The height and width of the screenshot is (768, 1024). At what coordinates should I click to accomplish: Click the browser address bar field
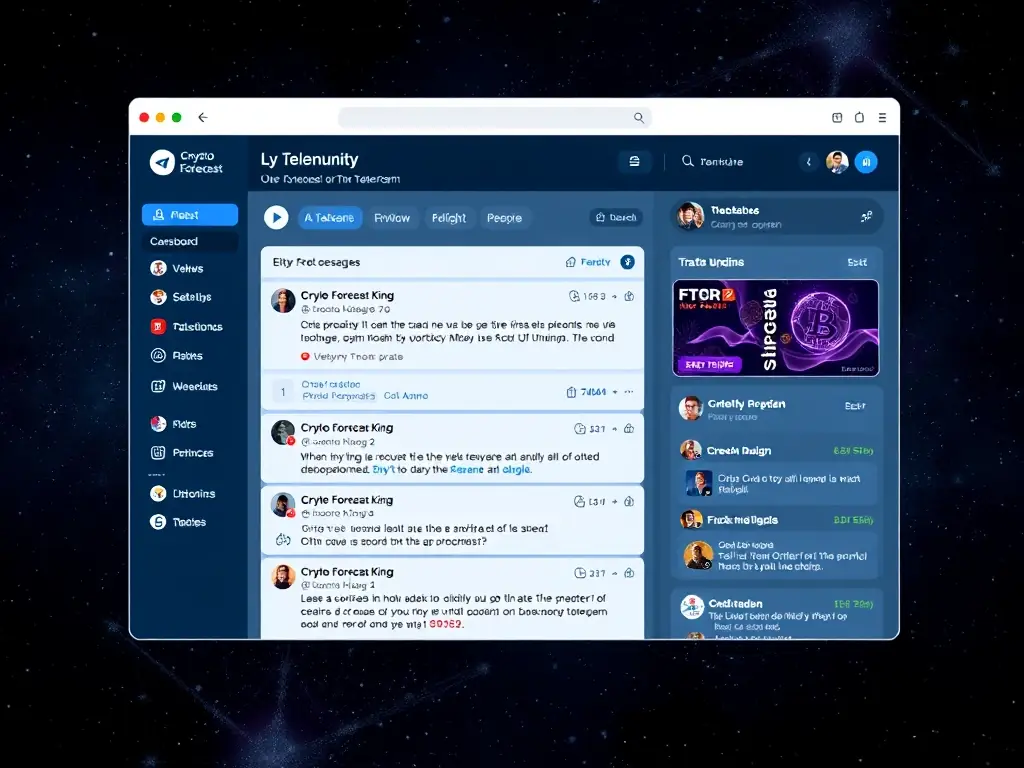pyautogui.click(x=494, y=118)
